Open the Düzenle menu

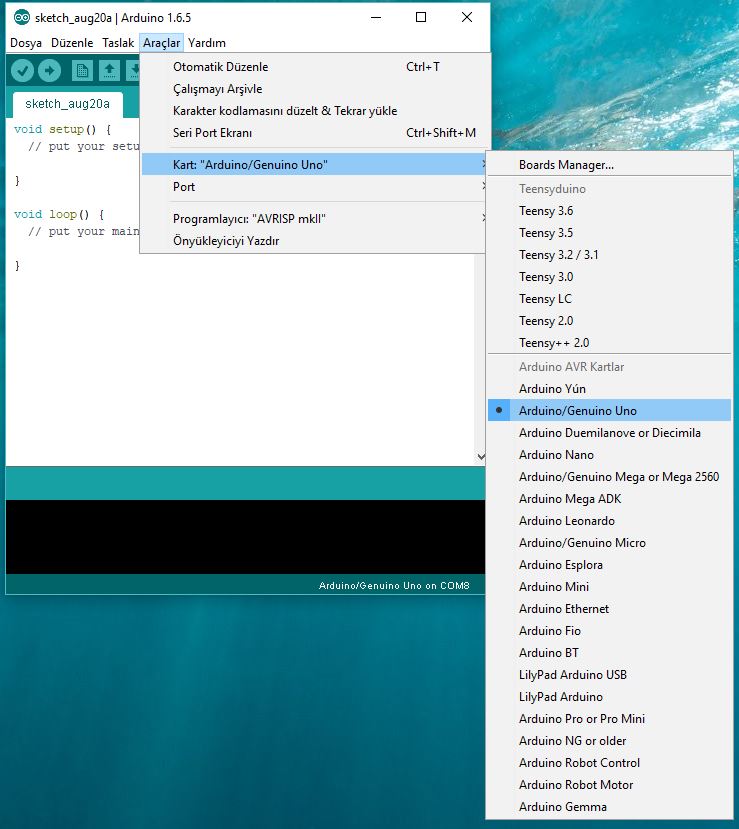(72, 43)
